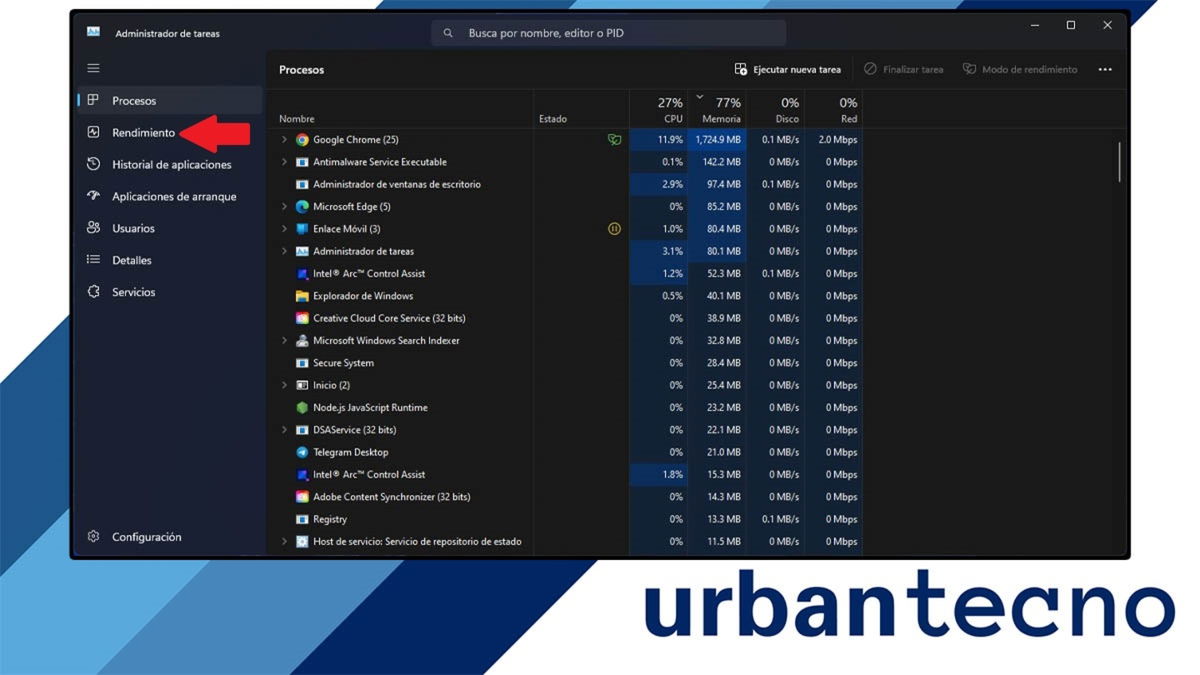Click the Modo de rendimiento leaf icon
This screenshot has height=675, width=1200.
969,69
